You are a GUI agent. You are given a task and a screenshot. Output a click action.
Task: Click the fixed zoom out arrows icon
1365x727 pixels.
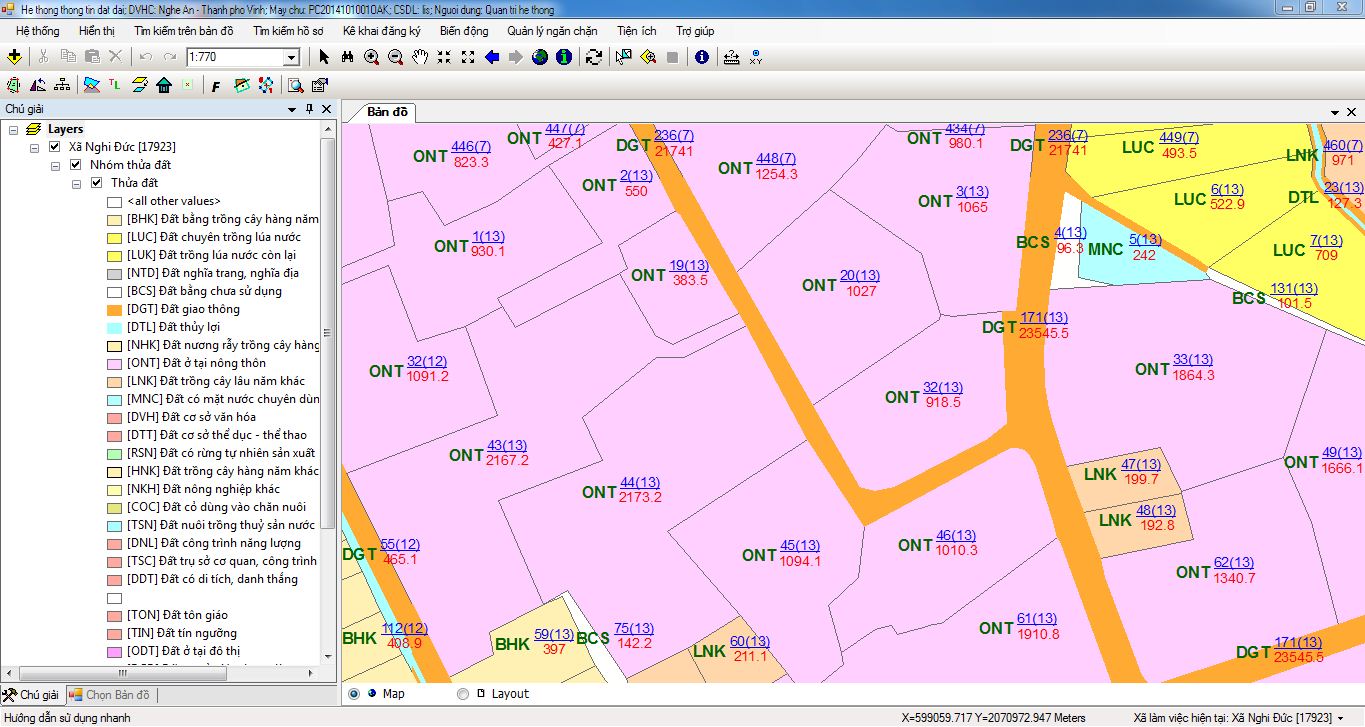click(468, 57)
